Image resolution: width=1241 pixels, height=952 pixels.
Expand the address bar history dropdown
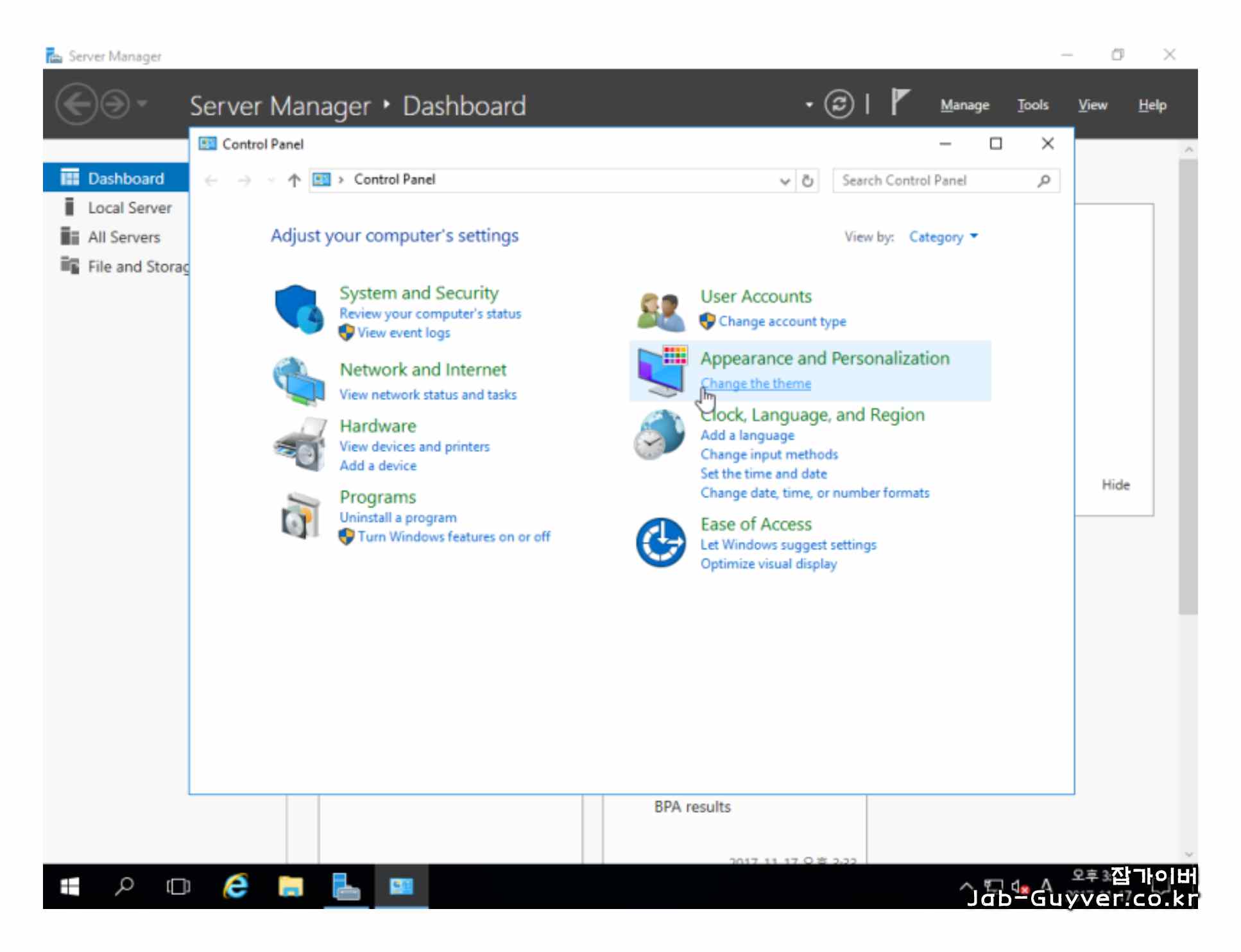click(x=784, y=181)
